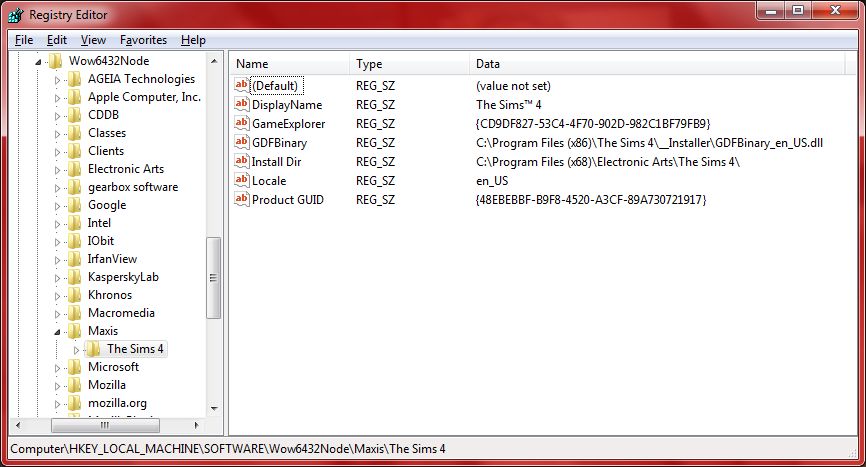Viewport: 866px width, 467px height.
Task: Click the Classes folder icon
Action: pos(75,133)
